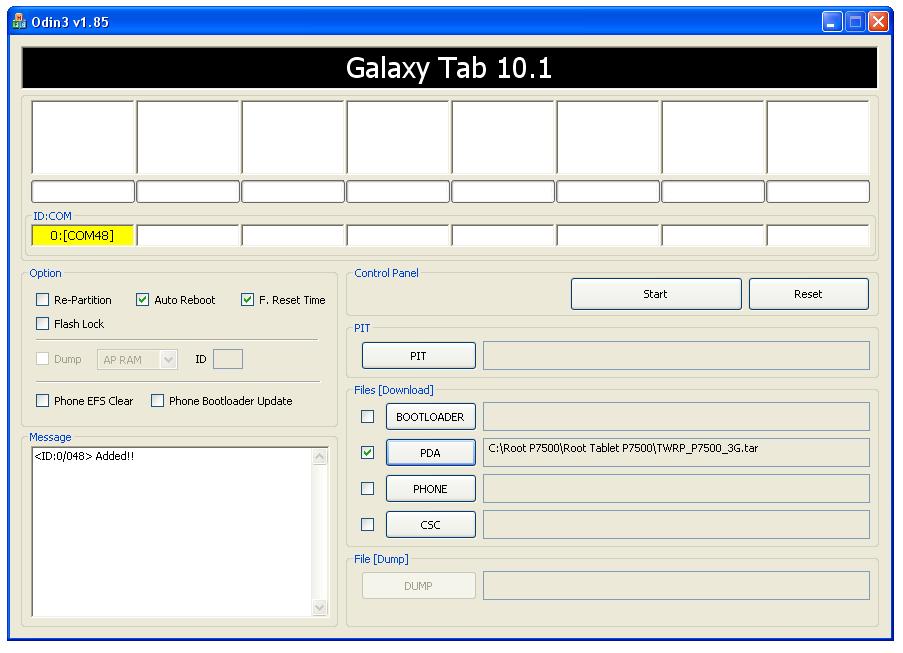Uncheck the F. Reset Time option
Screen dimensions: 903x653
point(247,299)
